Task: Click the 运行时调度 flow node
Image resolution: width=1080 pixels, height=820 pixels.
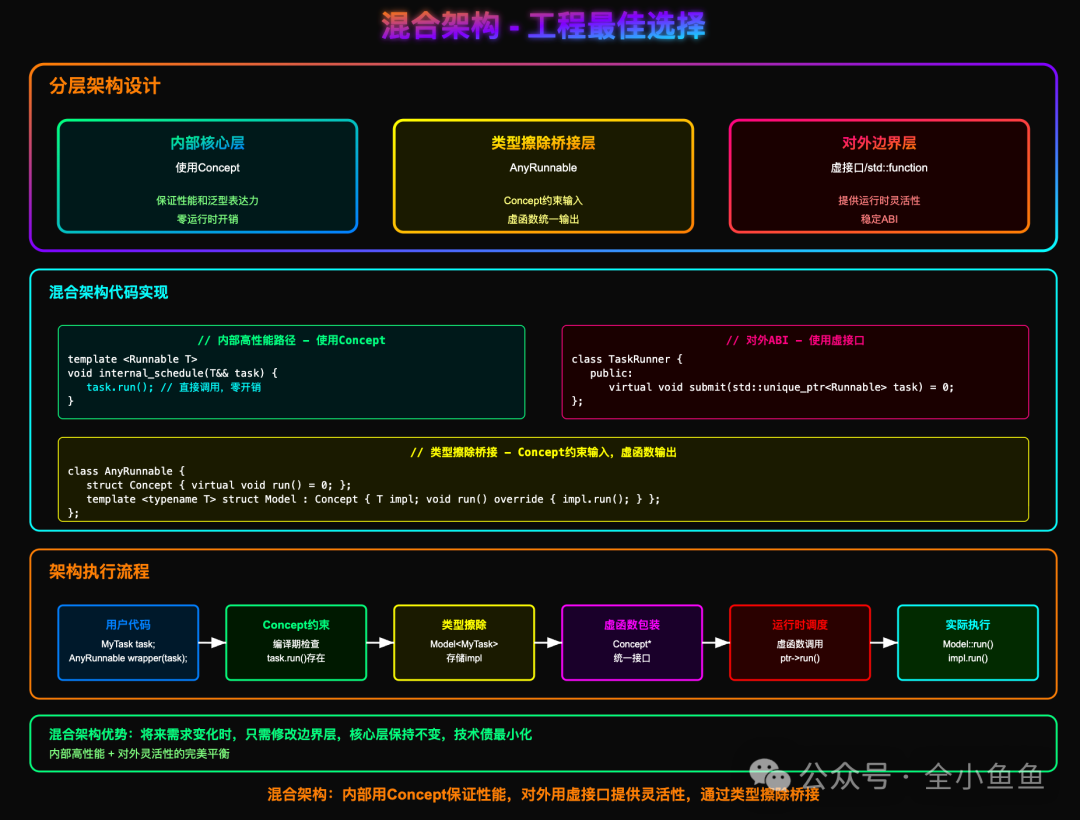Action: [x=800, y=643]
